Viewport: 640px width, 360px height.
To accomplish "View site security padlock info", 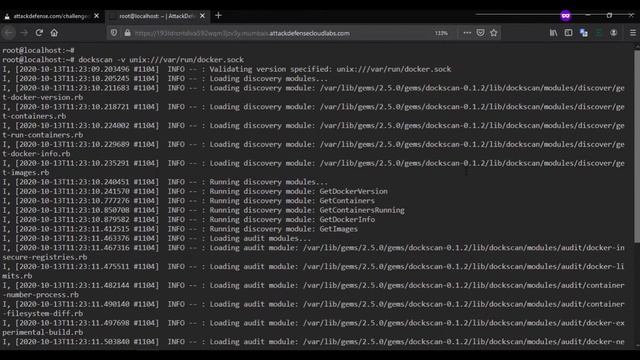I will [x=127, y=33].
